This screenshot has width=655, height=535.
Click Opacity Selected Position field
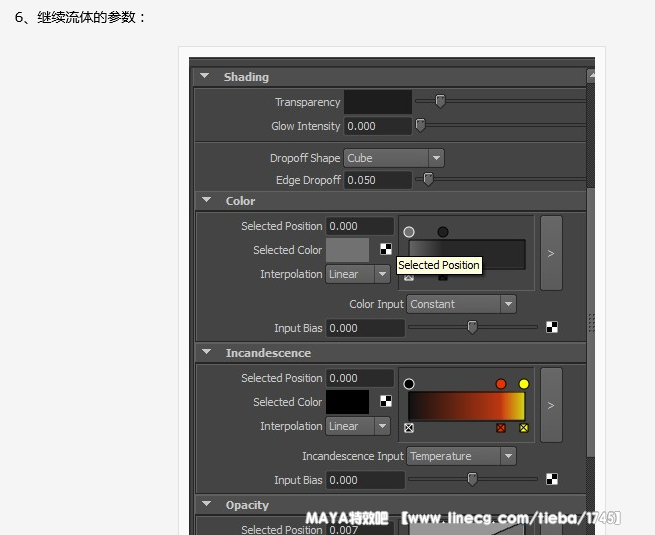(360, 529)
